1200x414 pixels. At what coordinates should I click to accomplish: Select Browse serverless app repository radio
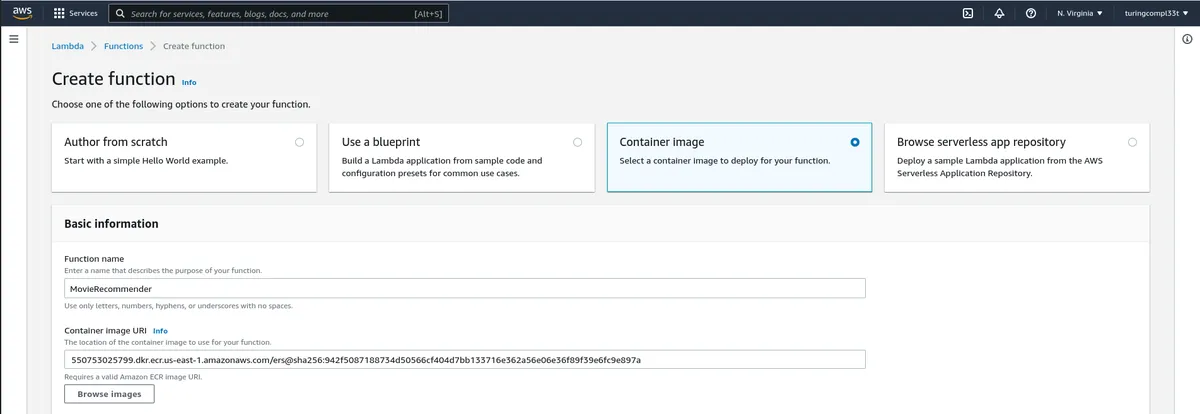click(1132, 142)
